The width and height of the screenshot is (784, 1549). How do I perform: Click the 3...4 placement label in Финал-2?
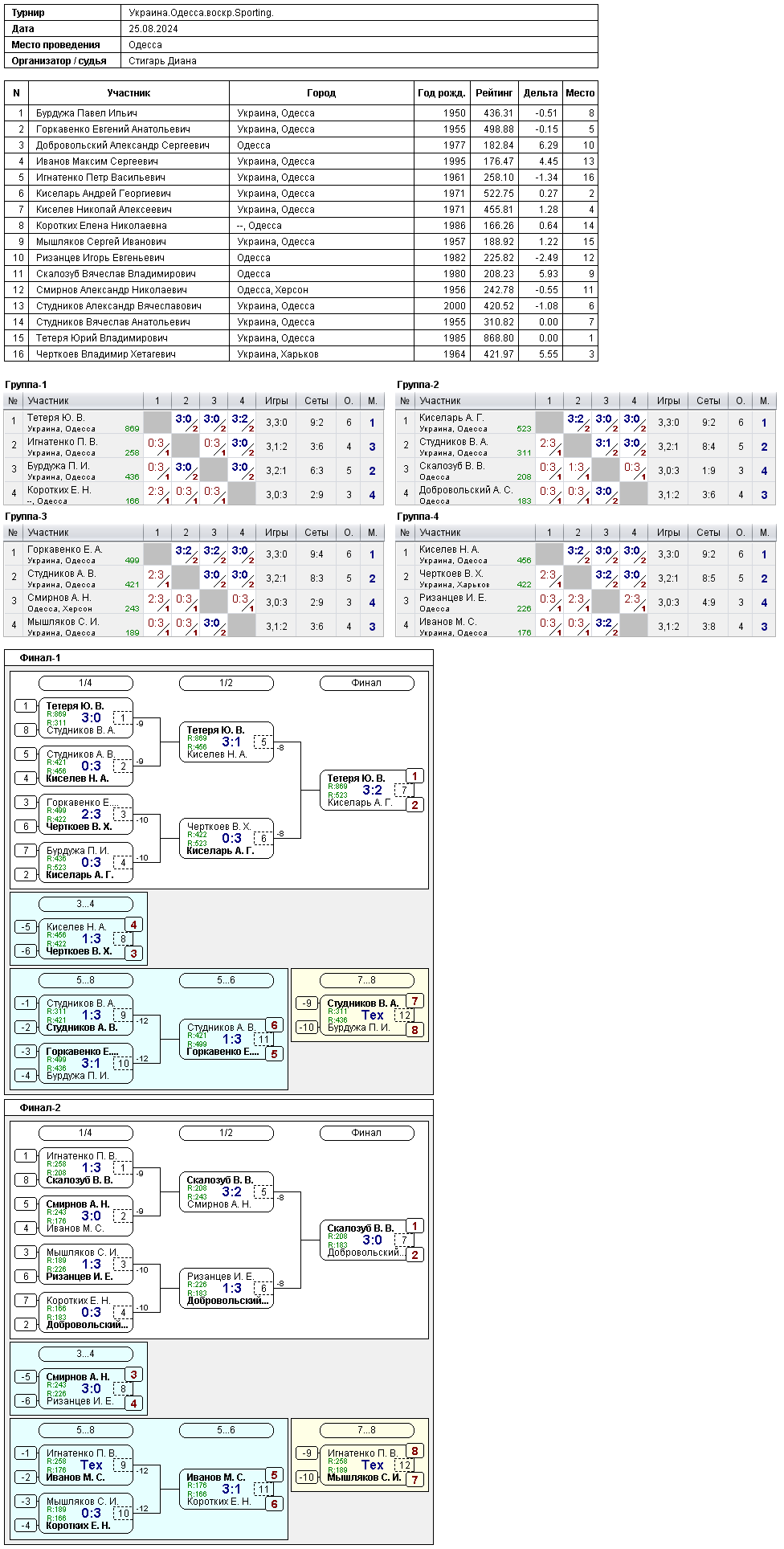click(85, 1354)
